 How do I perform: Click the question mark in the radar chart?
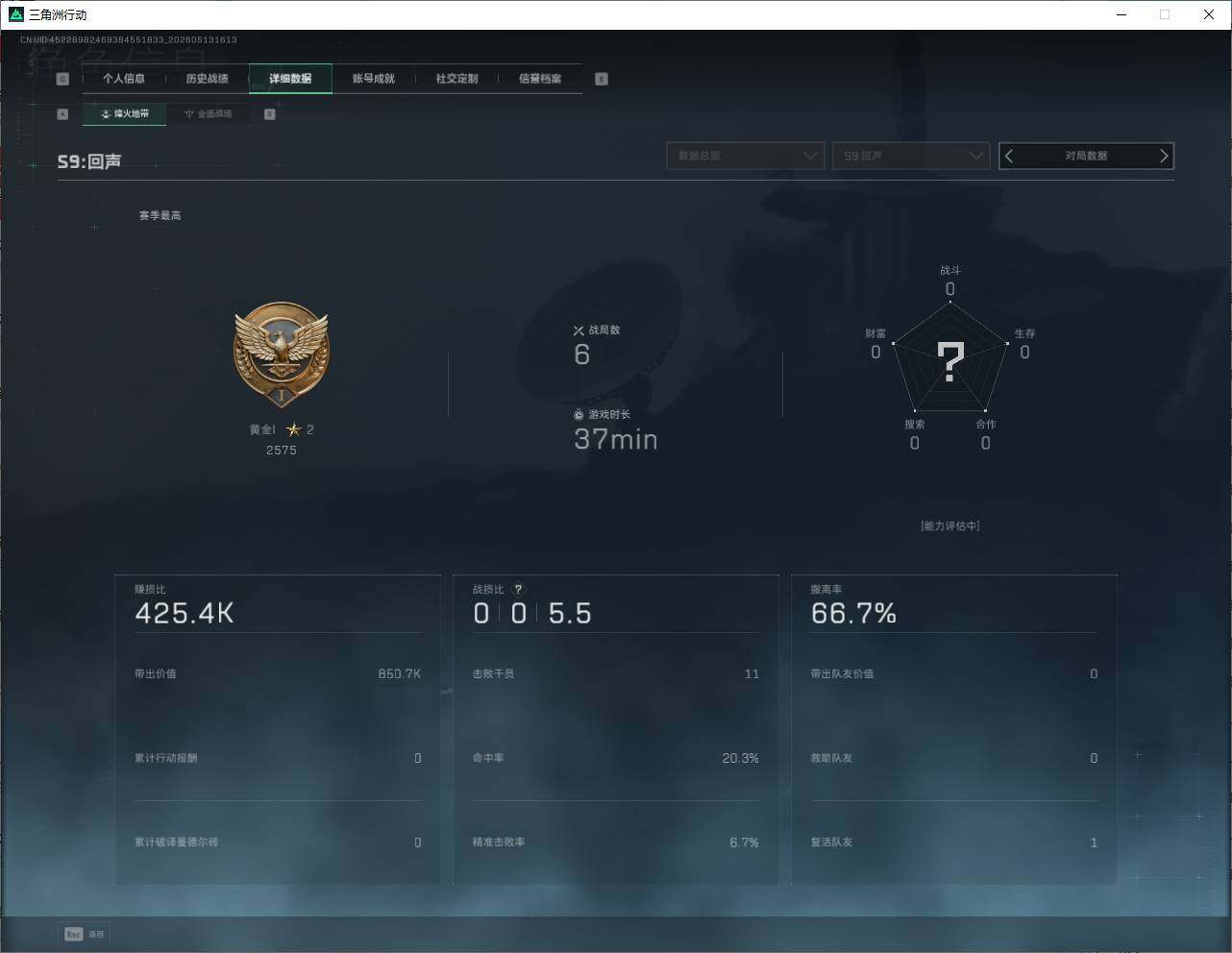pyautogui.click(x=950, y=362)
